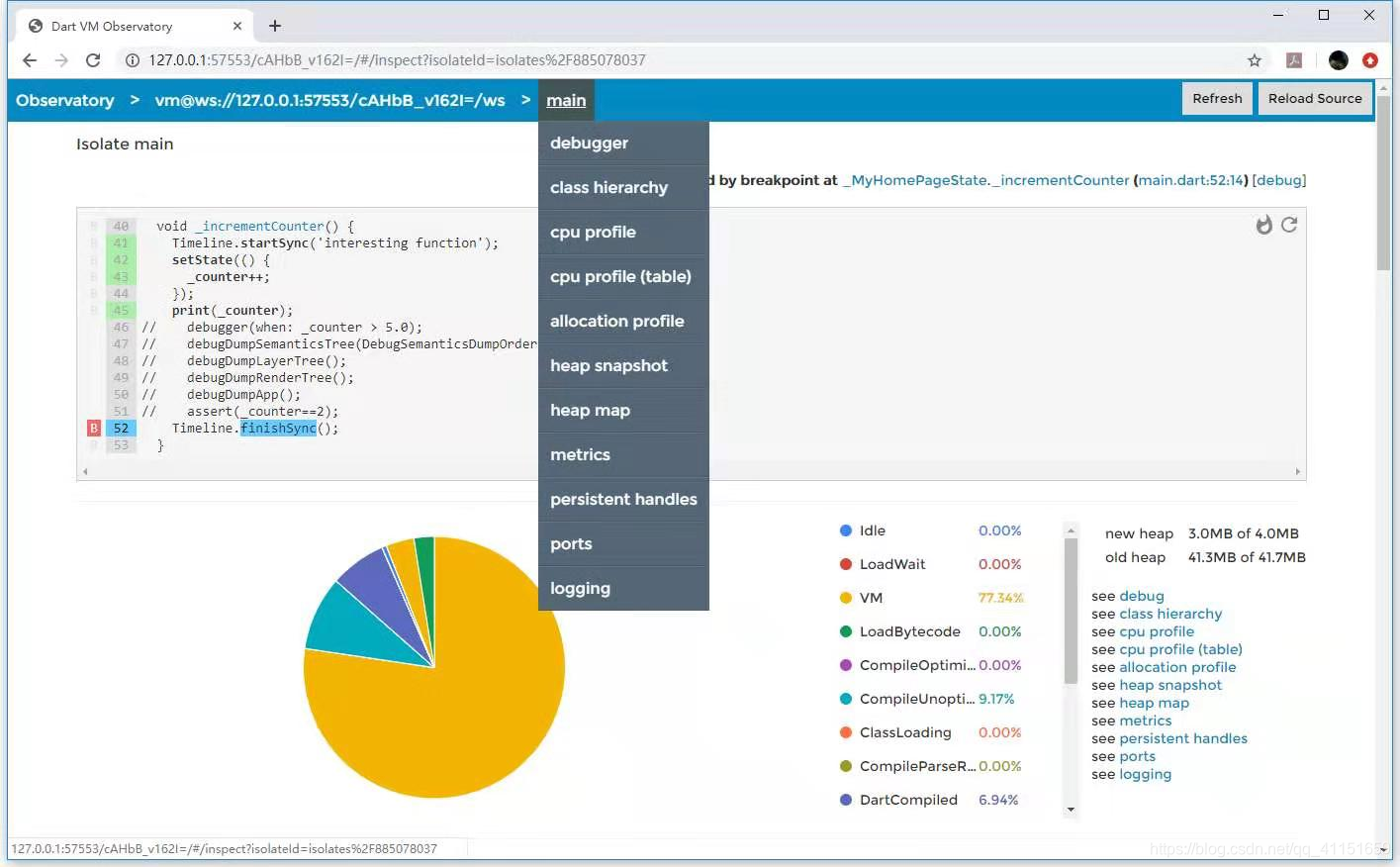Image resolution: width=1400 pixels, height=867 pixels.
Task: Click the see class hierarchy link
Action: pyautogui.click(x=1170, y=614)
